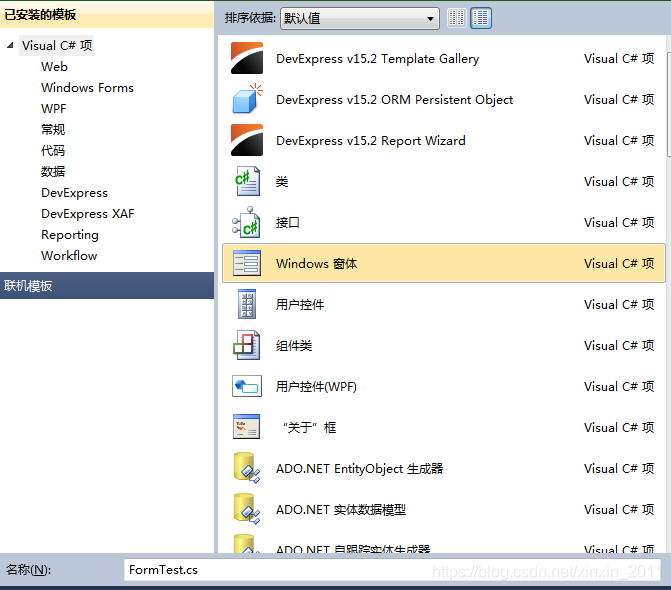Screen dimensions: 671x590
Task: Select the 常规 category
Action: click(x=53, y=130)
